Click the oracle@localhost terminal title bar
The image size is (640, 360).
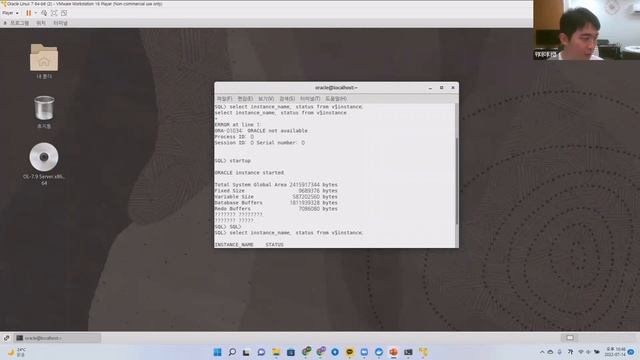click(336, 88)
